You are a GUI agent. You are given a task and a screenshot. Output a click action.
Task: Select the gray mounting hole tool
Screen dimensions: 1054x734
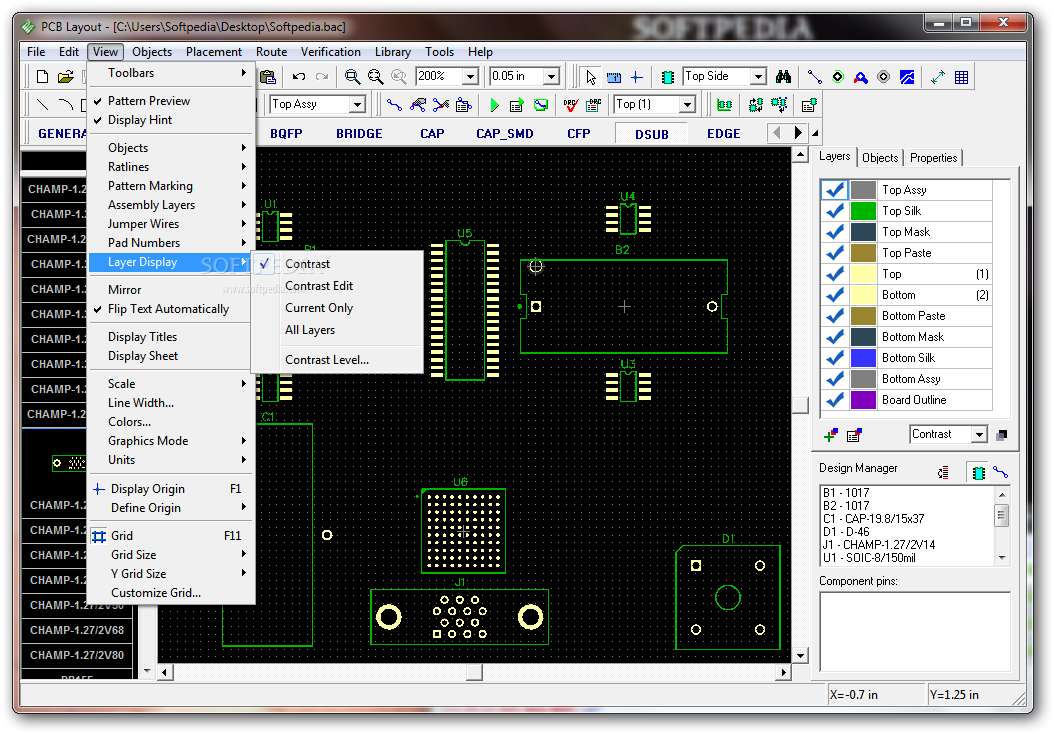coord(884,77)
